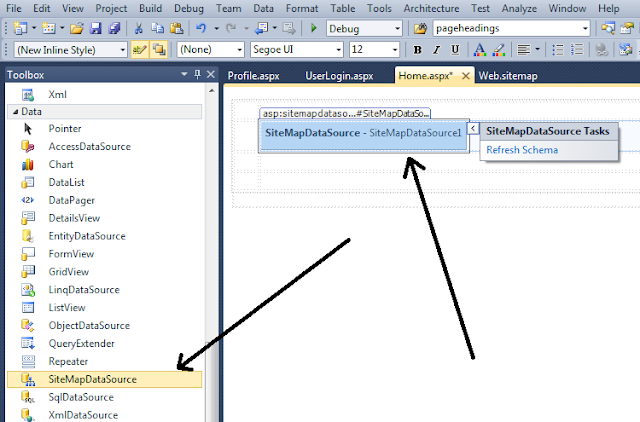The image size is (640, 422).
Task: Collapse SiteMapDataSource Tasks smart tag arrow
Action: coord(473,129)
